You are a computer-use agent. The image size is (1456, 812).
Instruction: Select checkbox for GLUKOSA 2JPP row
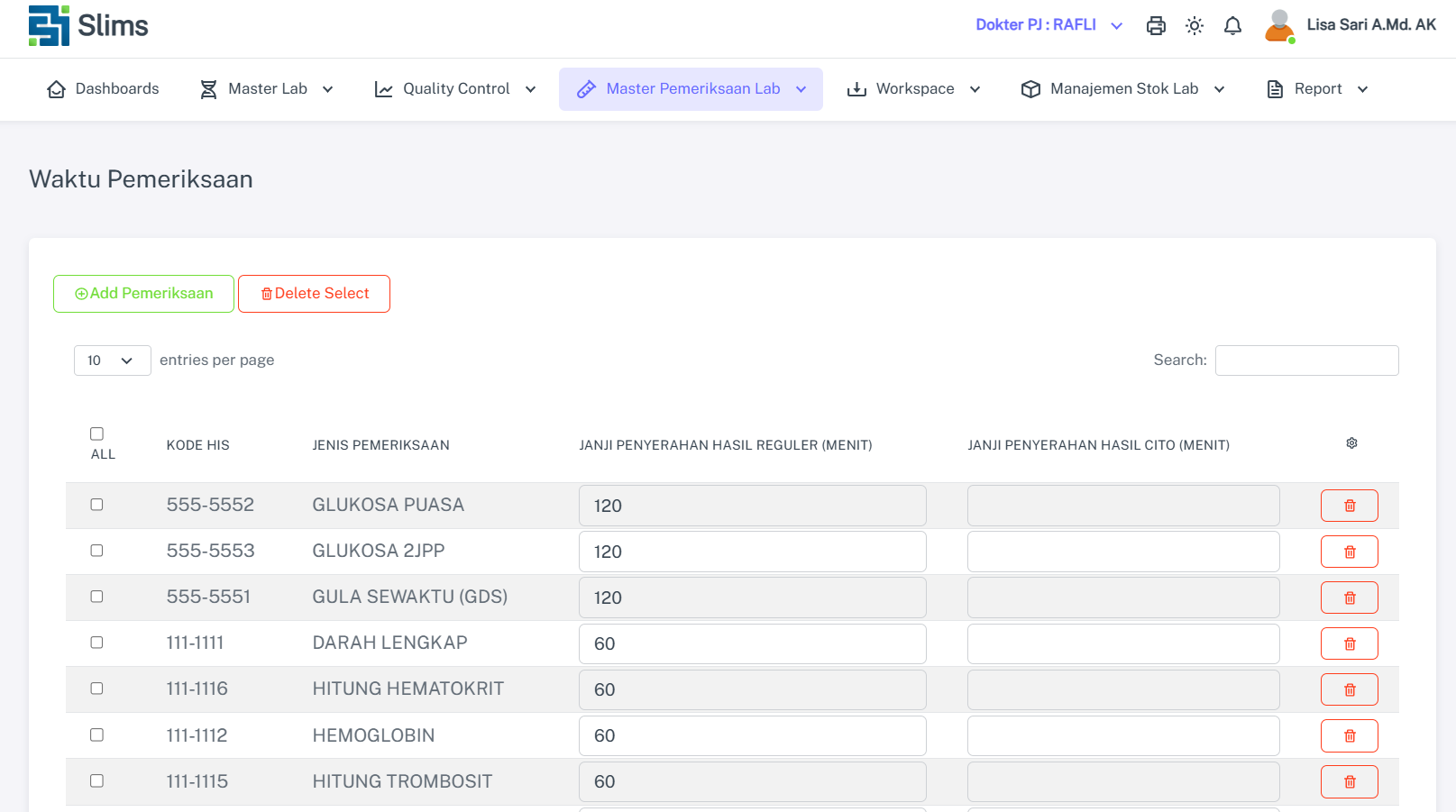[x=97, y=551]
